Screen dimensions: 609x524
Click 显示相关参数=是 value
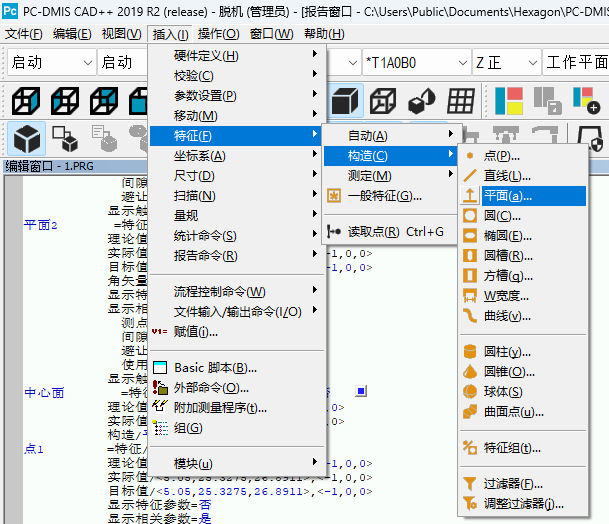click(x=205, y=519)
